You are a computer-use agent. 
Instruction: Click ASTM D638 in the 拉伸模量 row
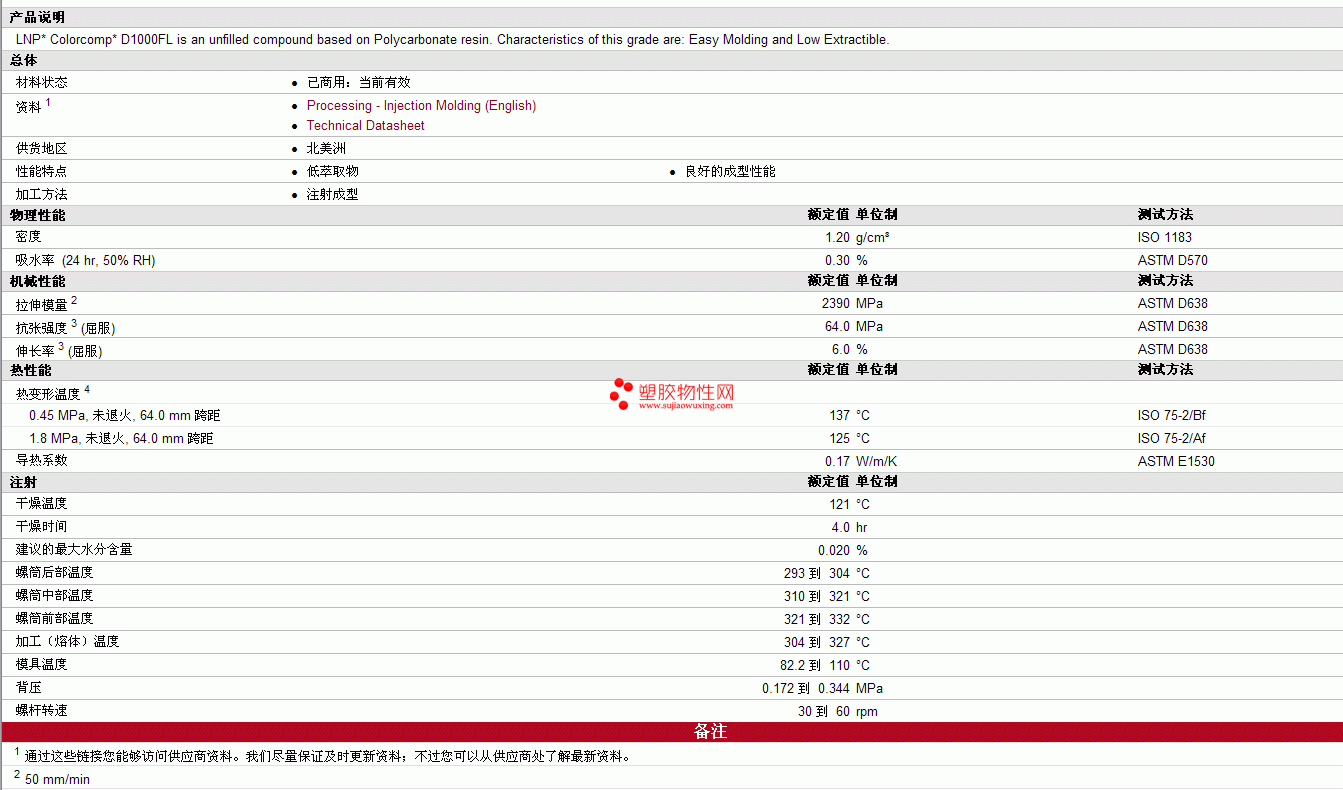pos(1173,304)
